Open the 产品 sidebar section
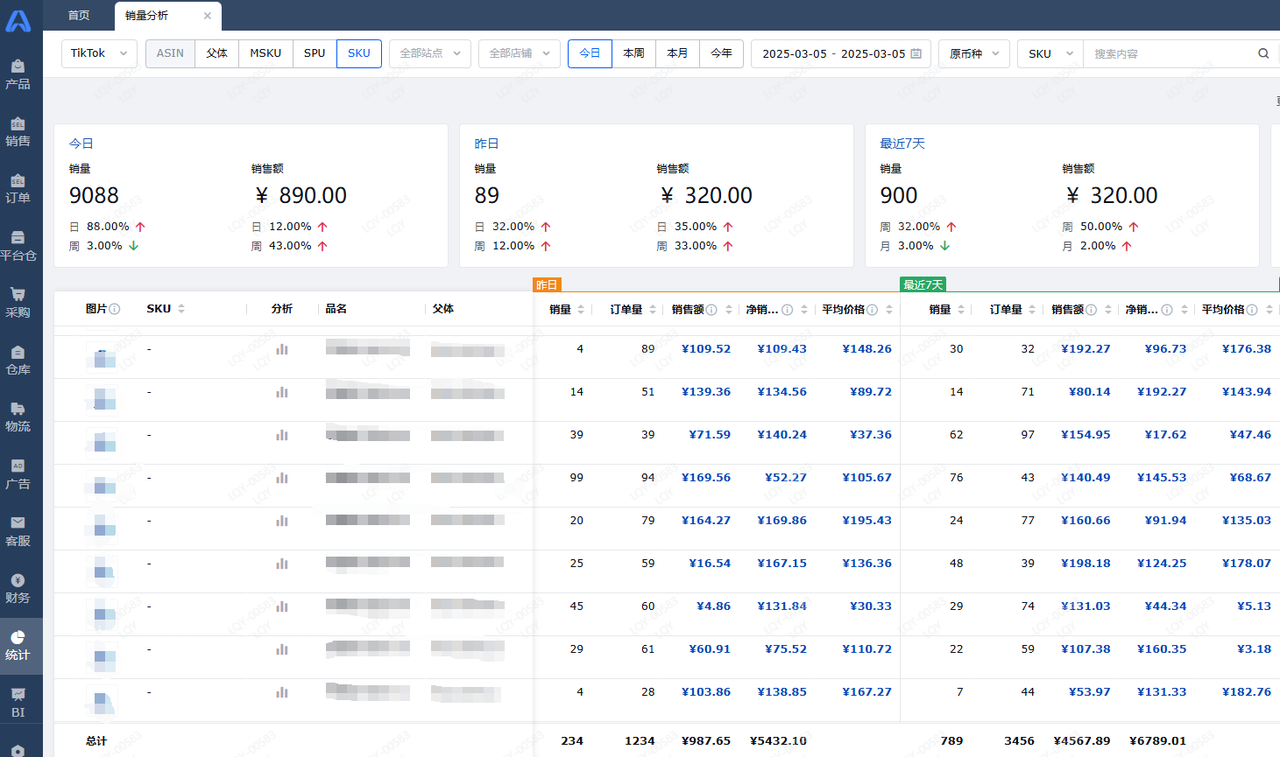1280x757 pixels. (18, 74)
